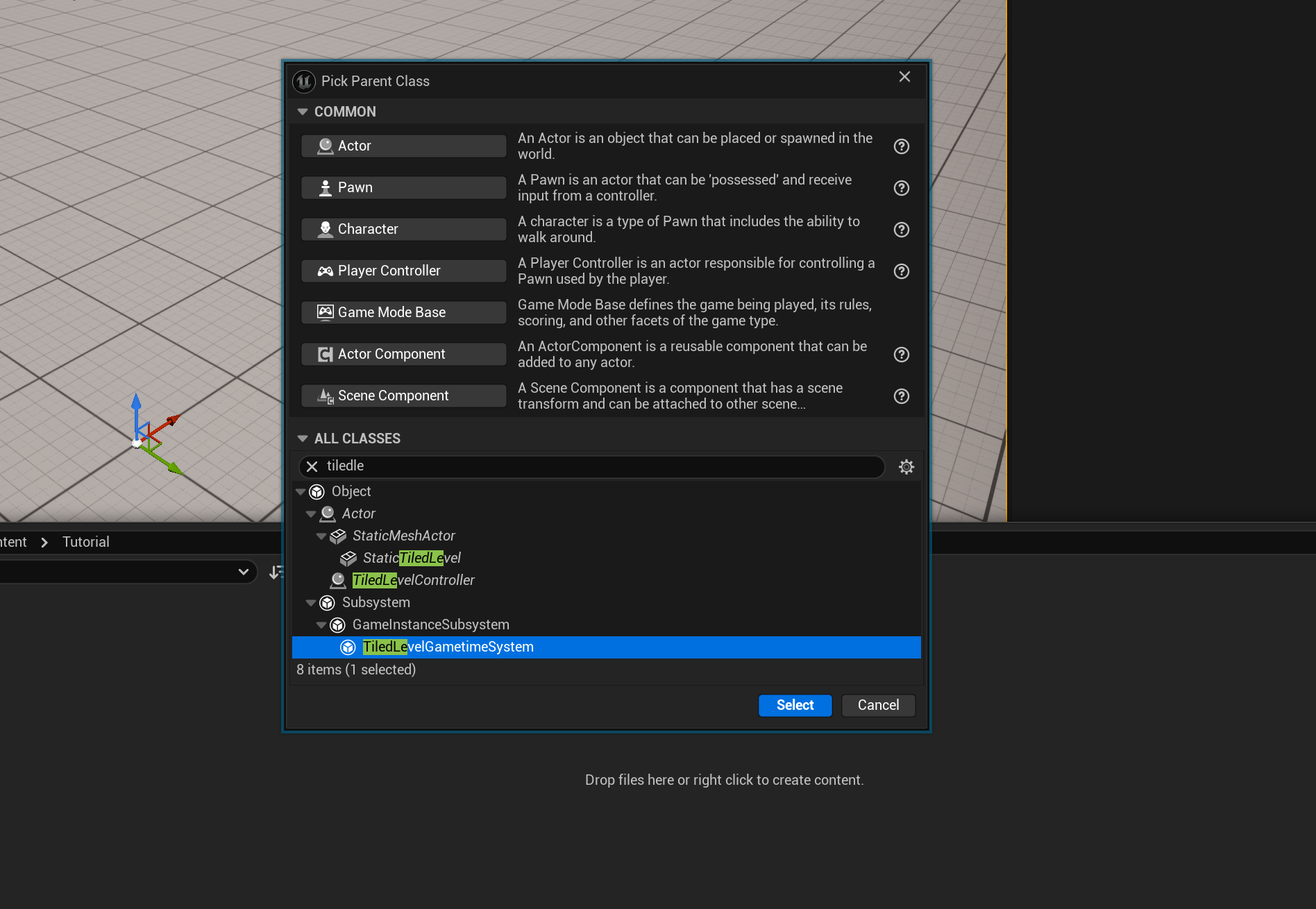
Task: Select StaticTiledLevel in class tree
Action: tap(412, 558)
